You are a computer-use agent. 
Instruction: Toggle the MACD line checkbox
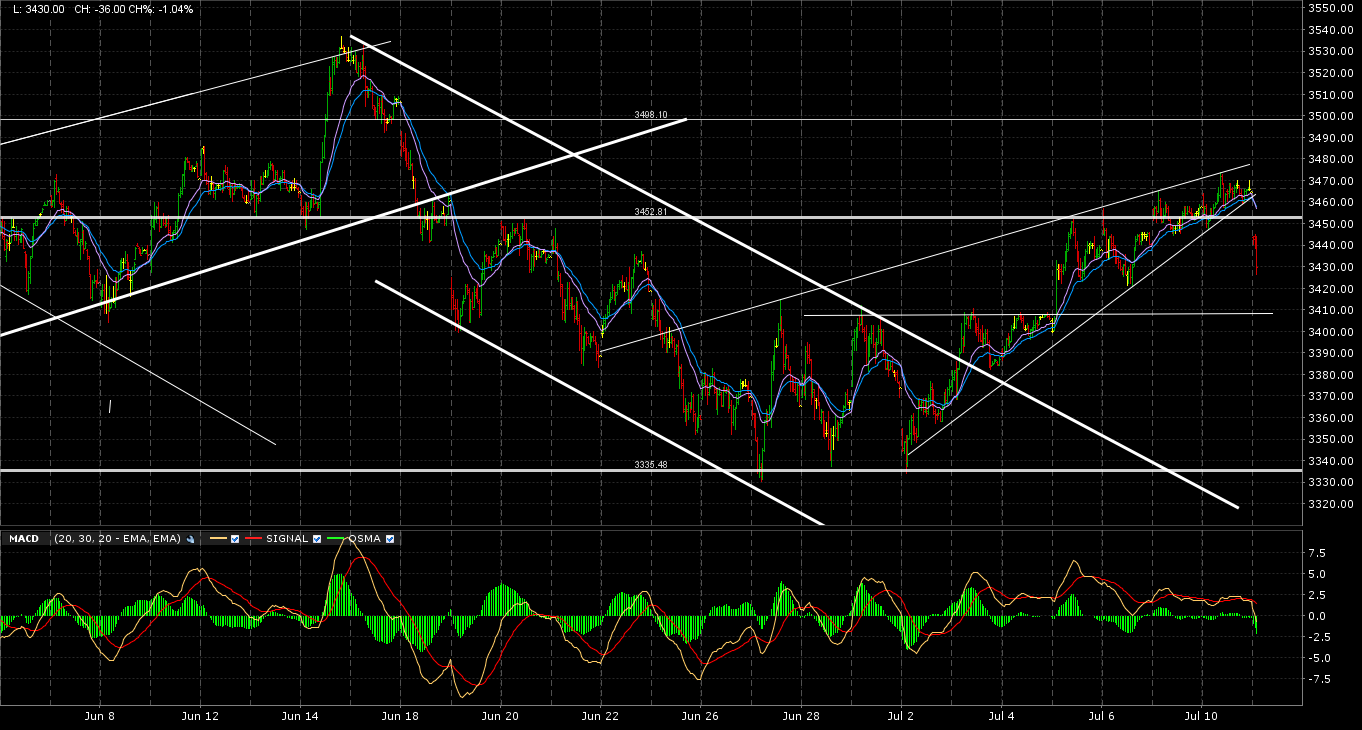(x=234, y=539)
